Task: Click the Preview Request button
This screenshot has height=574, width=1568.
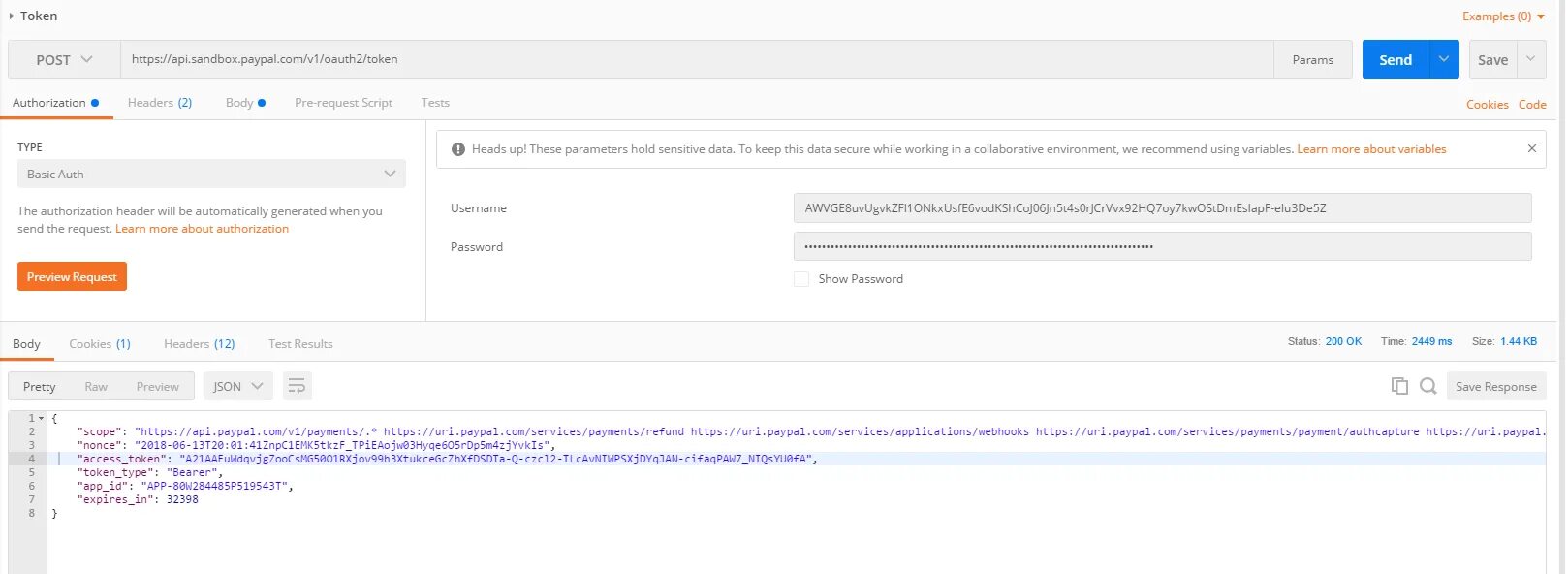Action: (x=72, y=276)
